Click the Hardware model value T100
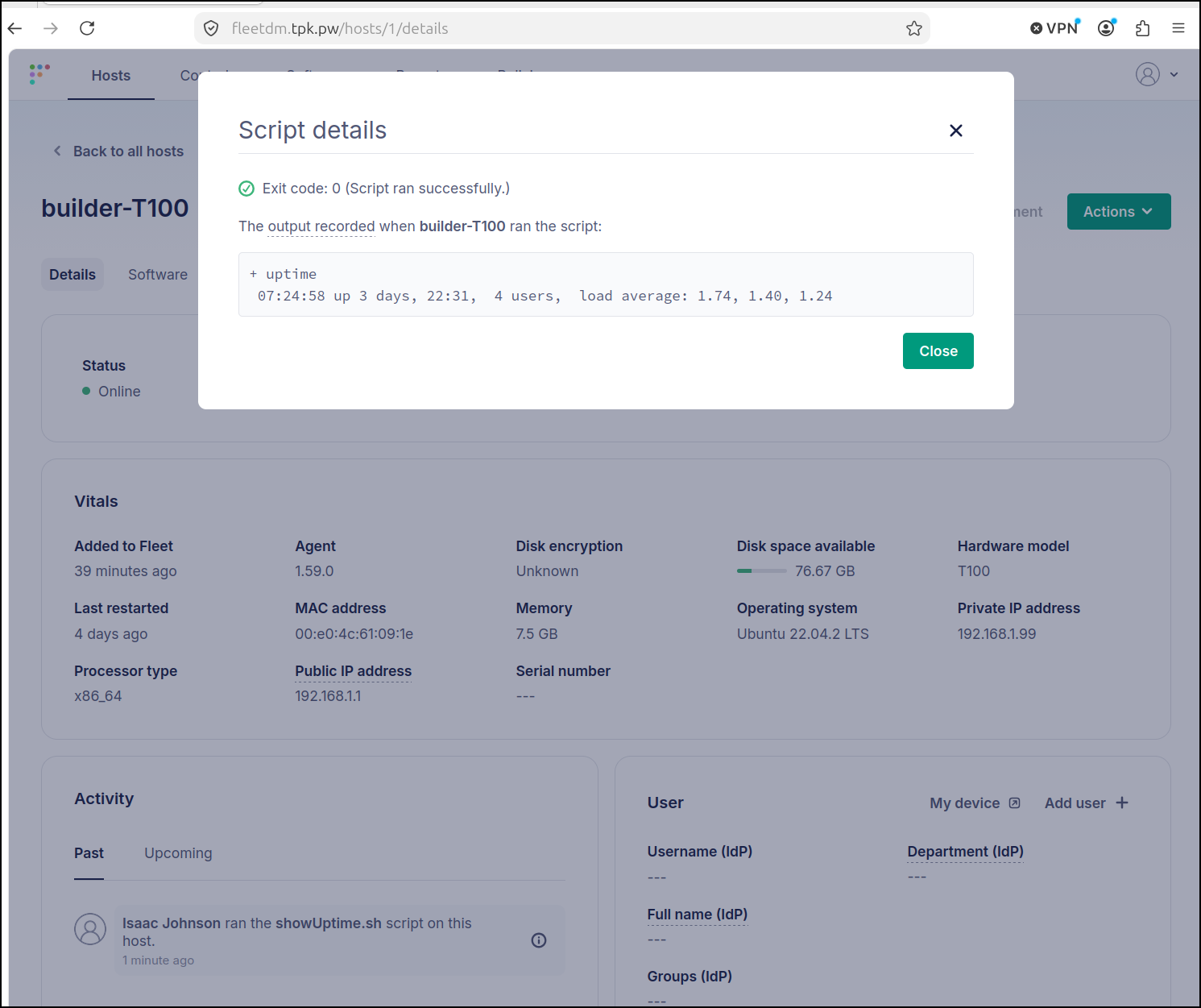The image size is (1201, 1008). pyautogui.click(x=974, y=571)
